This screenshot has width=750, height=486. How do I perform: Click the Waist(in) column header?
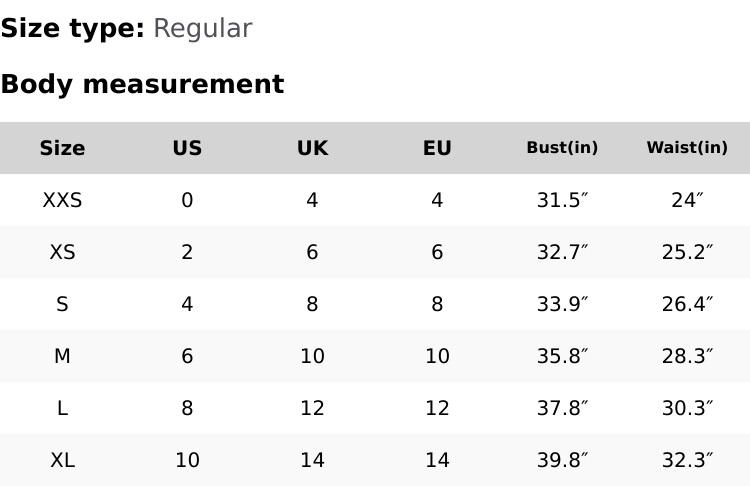(x=687, y=148)
